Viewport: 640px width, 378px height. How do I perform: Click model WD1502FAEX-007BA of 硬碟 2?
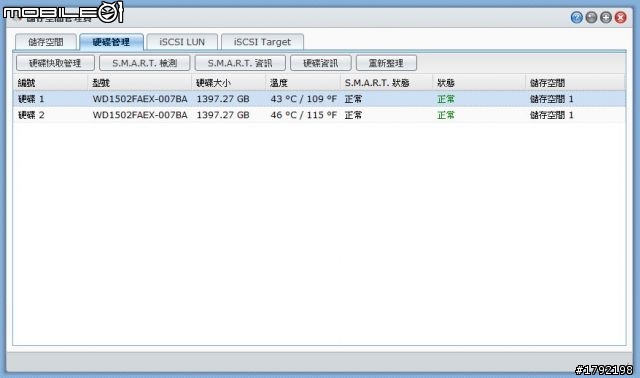140,115
